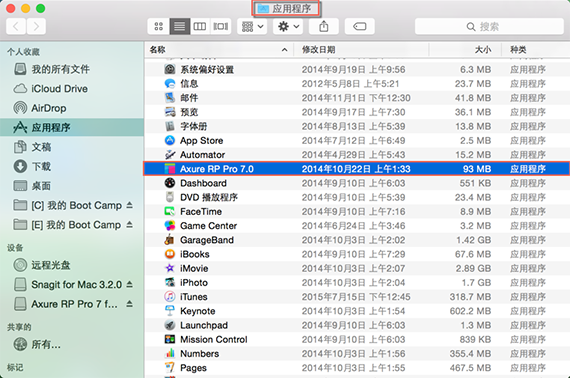Eject the [C] 我的 Boot Camp volume
570x378 pixels.
(x=129, y=205)
